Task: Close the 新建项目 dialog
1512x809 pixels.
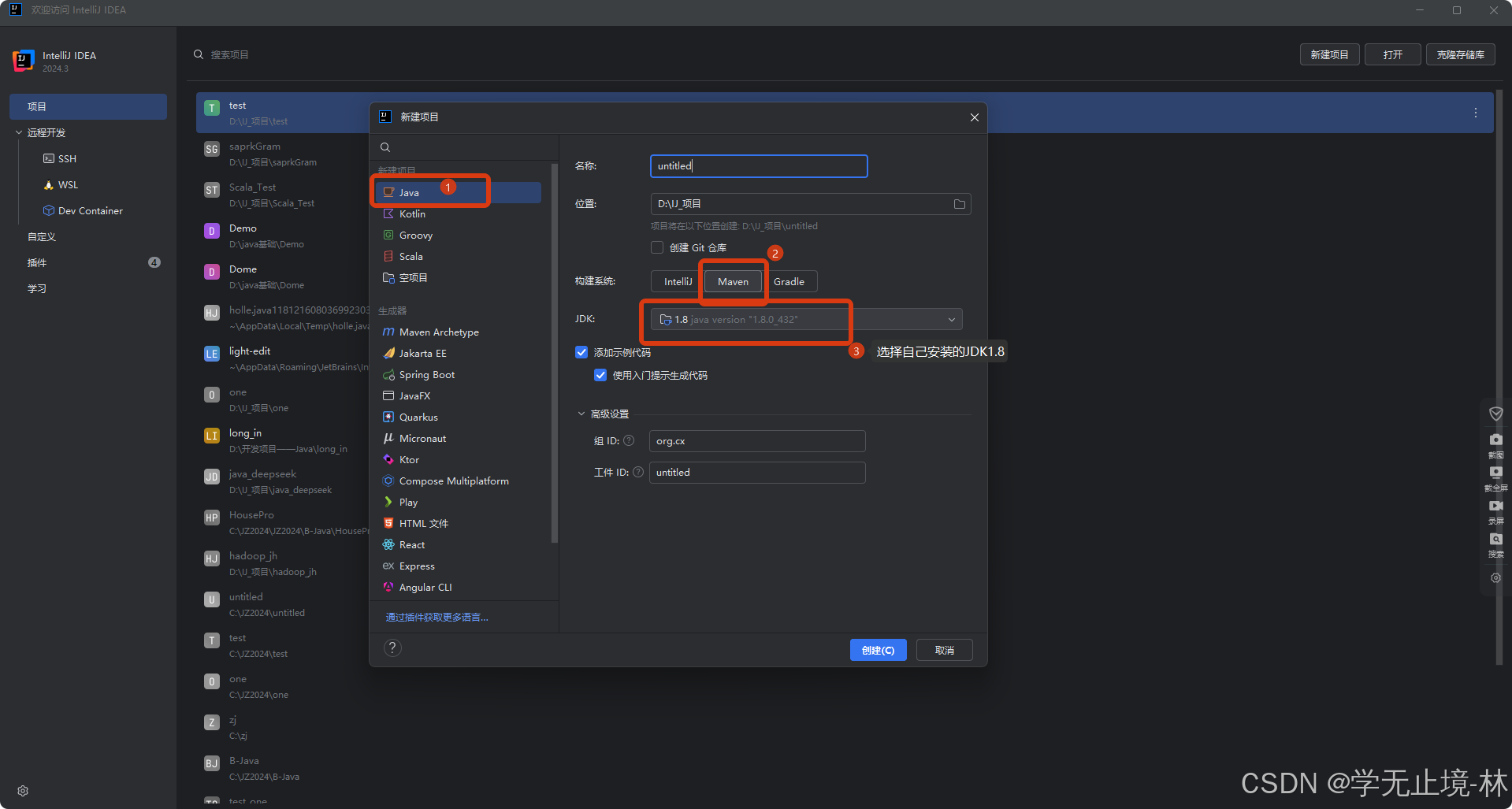Action: click(x=974, y=117)
